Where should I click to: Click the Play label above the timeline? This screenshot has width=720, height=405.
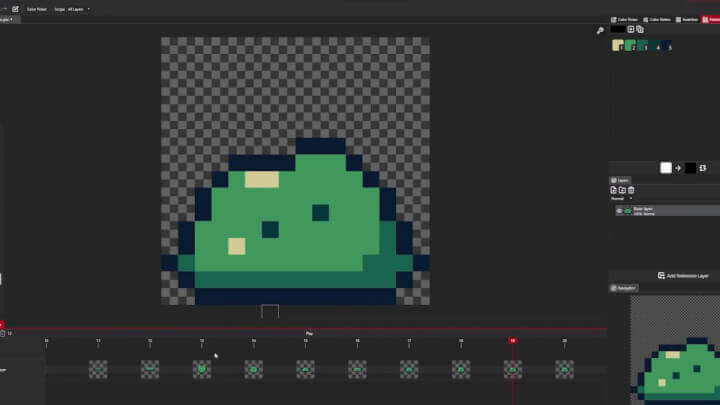309,334
